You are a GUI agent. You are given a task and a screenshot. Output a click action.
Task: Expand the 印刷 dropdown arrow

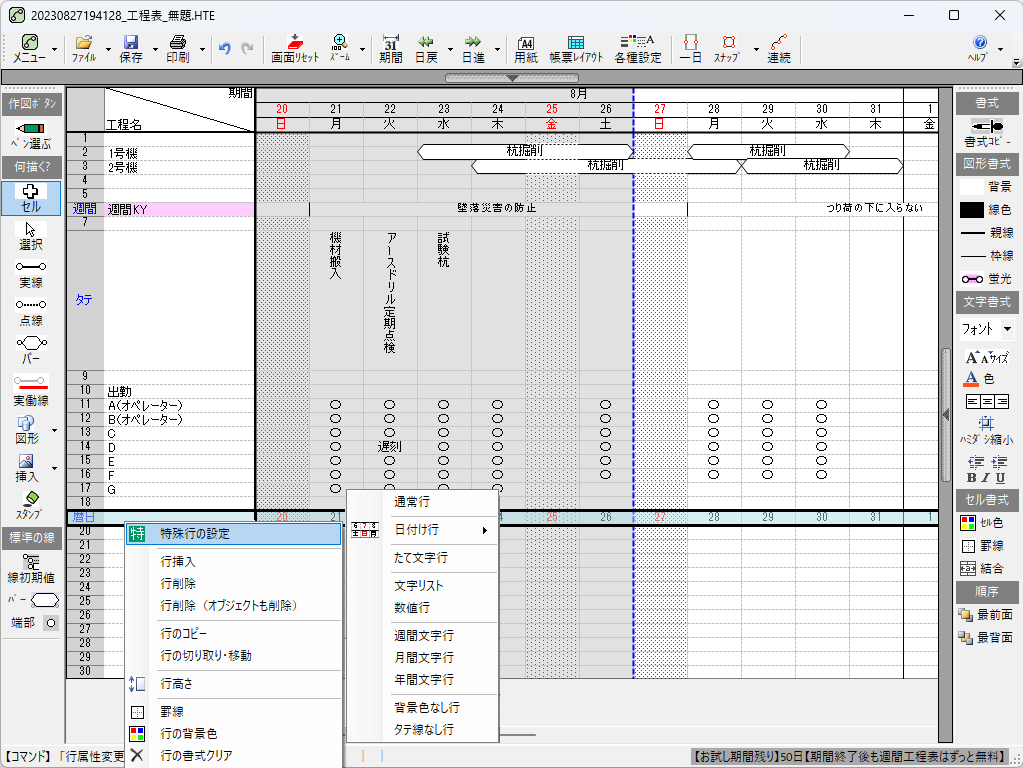point(202,49)
